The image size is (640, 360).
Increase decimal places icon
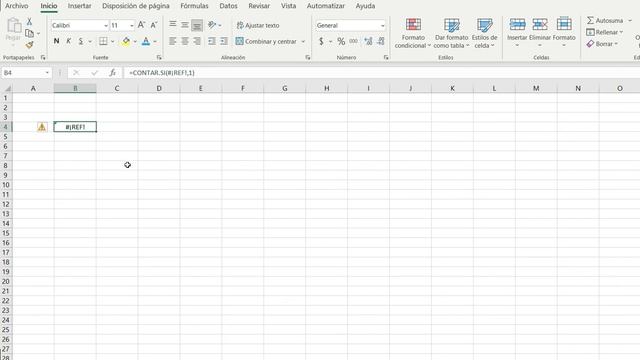pyautogui.click(x=368, y=41)
